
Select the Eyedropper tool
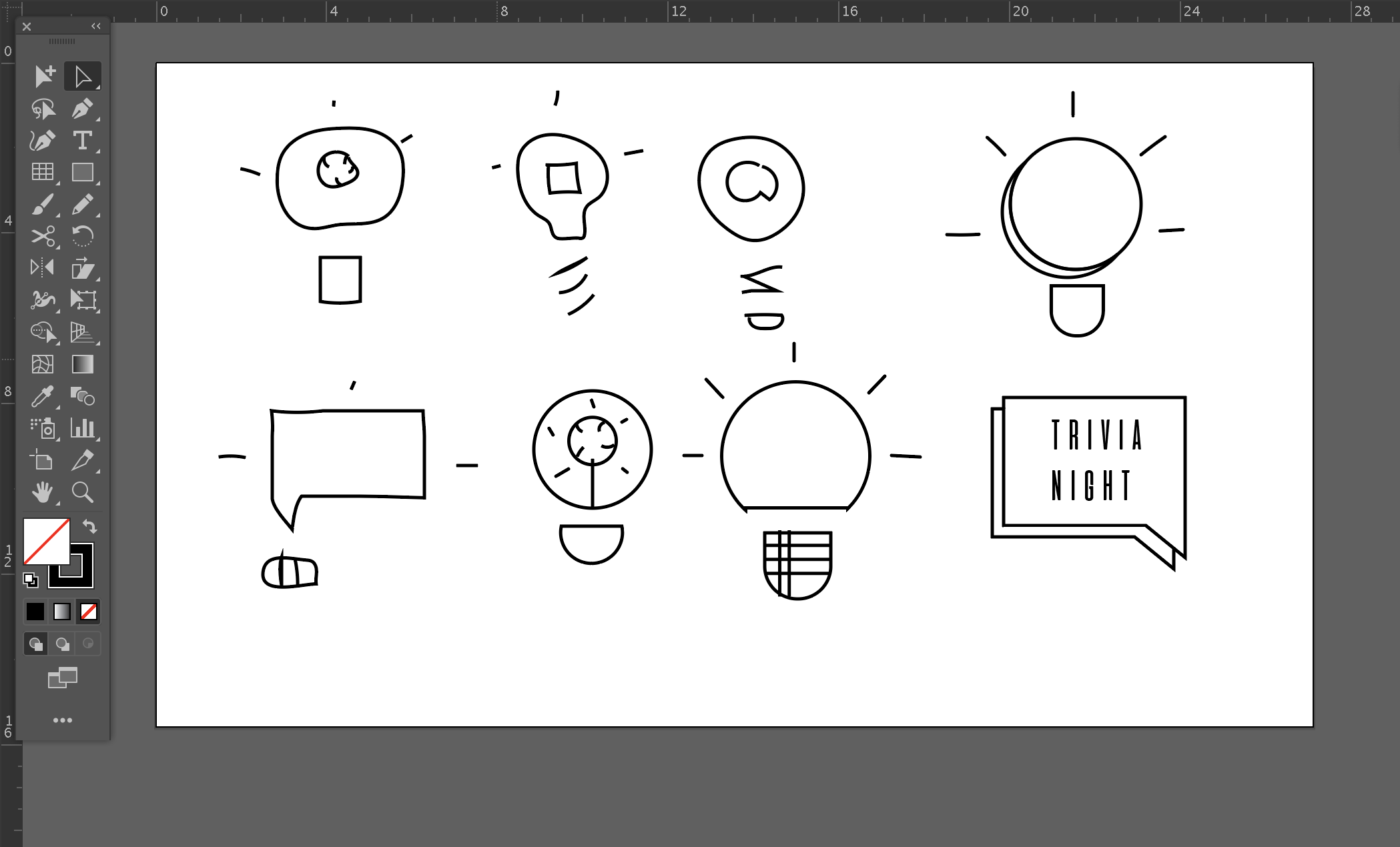click(x=43, y=396)
